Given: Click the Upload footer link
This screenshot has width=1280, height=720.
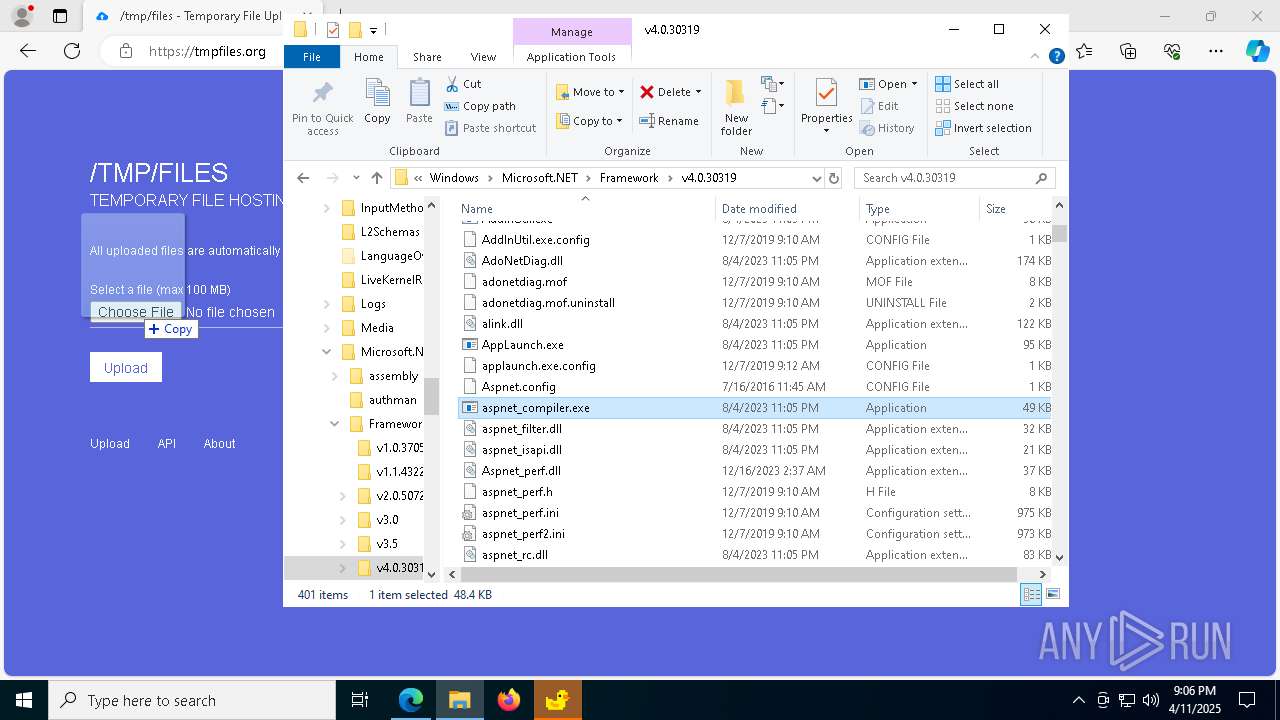Looking at the screenshot, I should pos(110,444).
